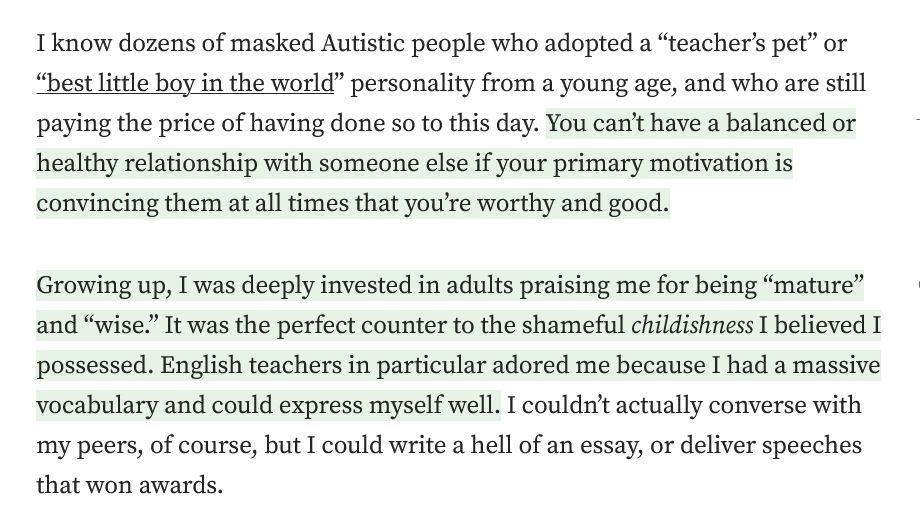The height and width of the screenshot is (527, 920).
Task: Click the phrase "that won awards."
Action: tap(130, 485)
